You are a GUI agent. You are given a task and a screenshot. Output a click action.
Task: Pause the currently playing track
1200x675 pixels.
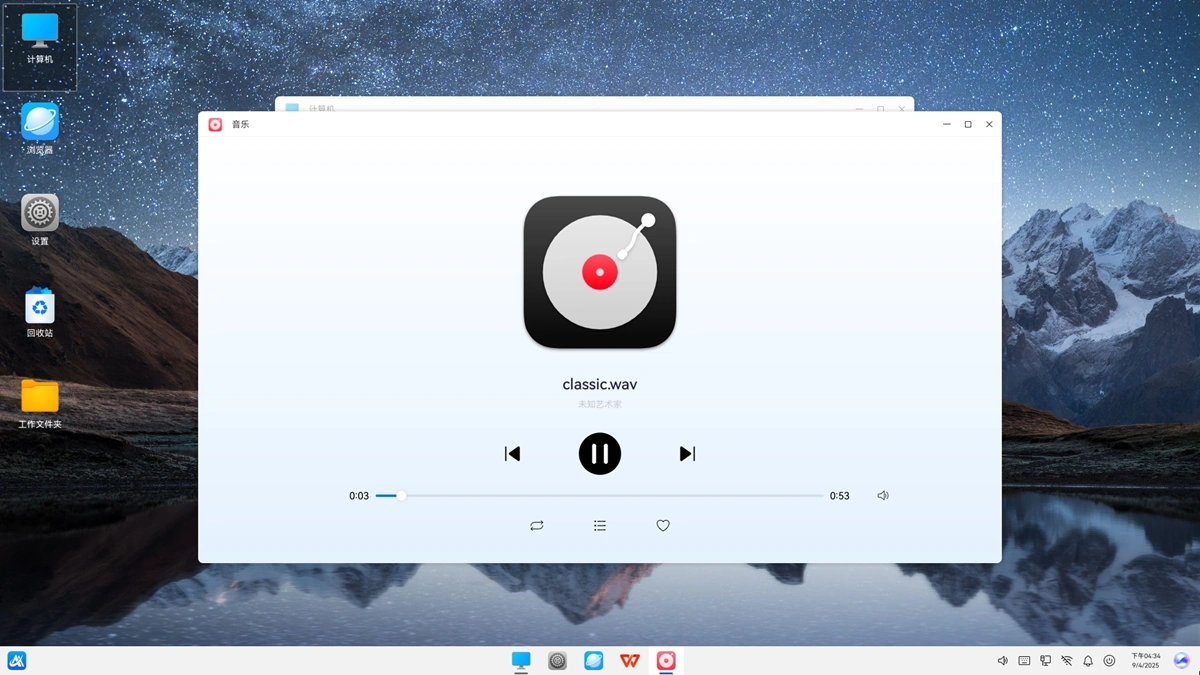point(600,454)
